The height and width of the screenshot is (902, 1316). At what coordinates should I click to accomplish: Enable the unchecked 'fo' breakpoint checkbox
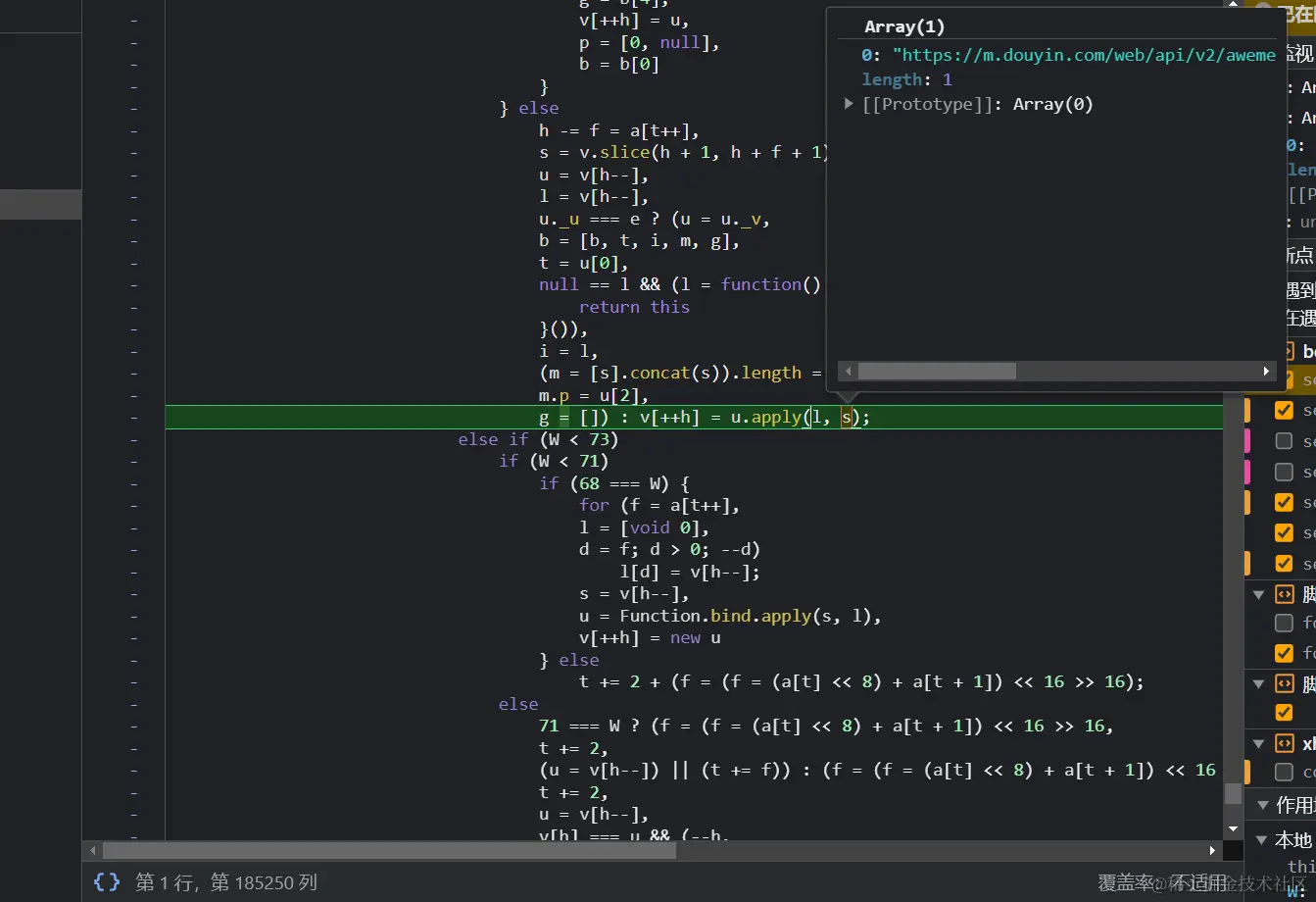[1284, 623]
